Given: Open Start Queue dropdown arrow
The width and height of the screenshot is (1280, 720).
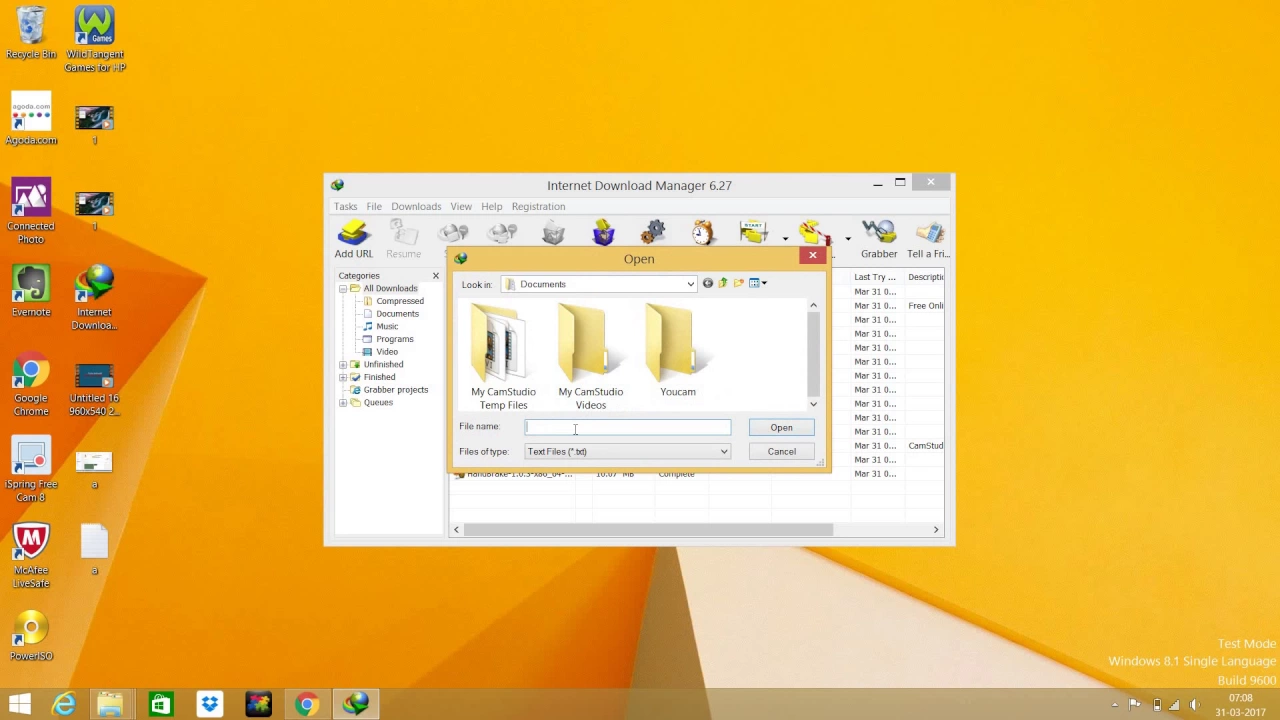Looking at the screenshot, I should (x=785, y=239).
